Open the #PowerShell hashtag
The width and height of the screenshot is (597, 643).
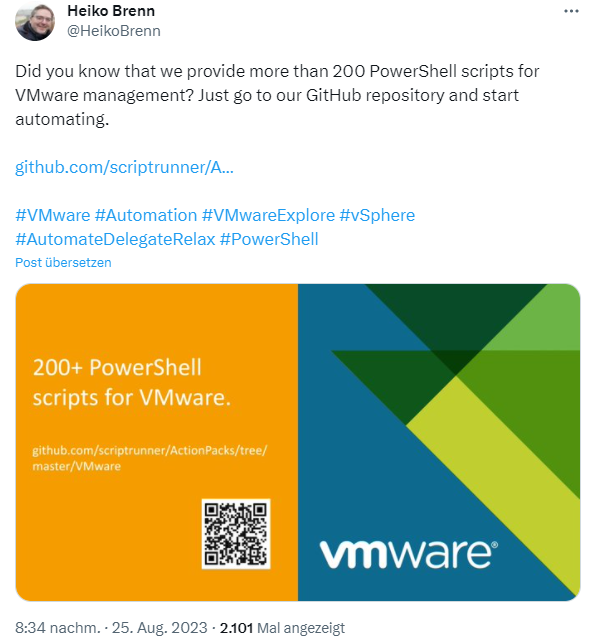click(269, 239)
